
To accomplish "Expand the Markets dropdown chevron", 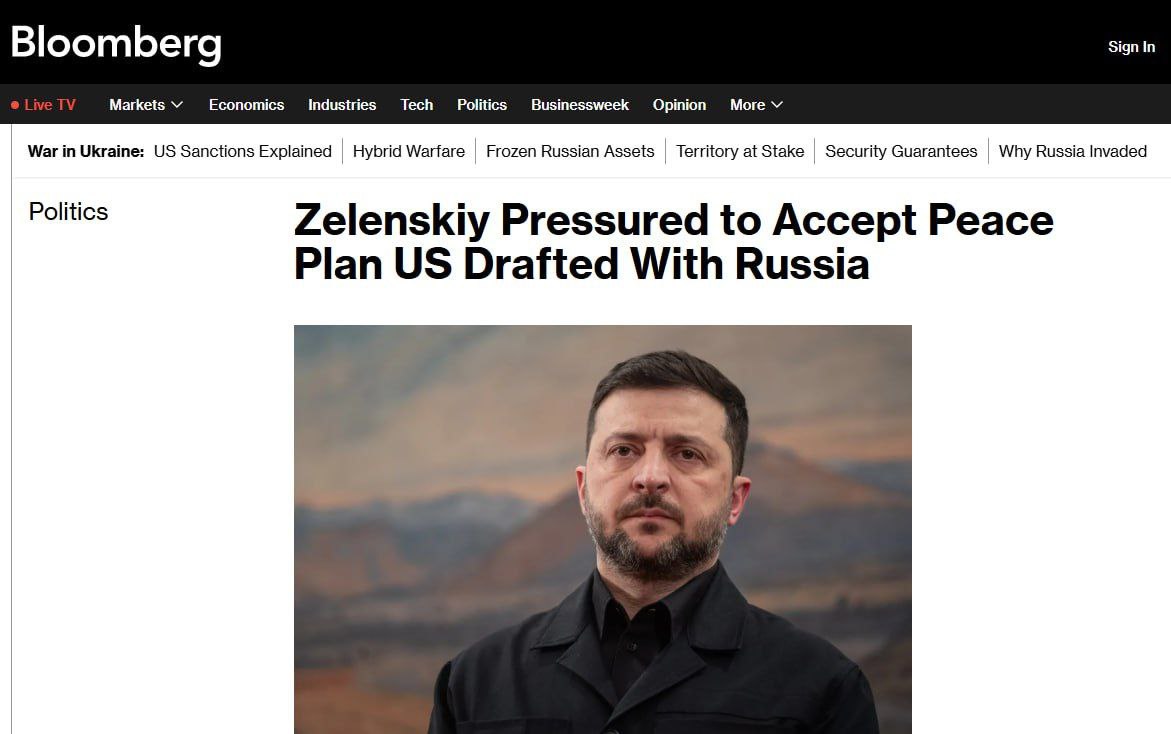I will [177, 105].
